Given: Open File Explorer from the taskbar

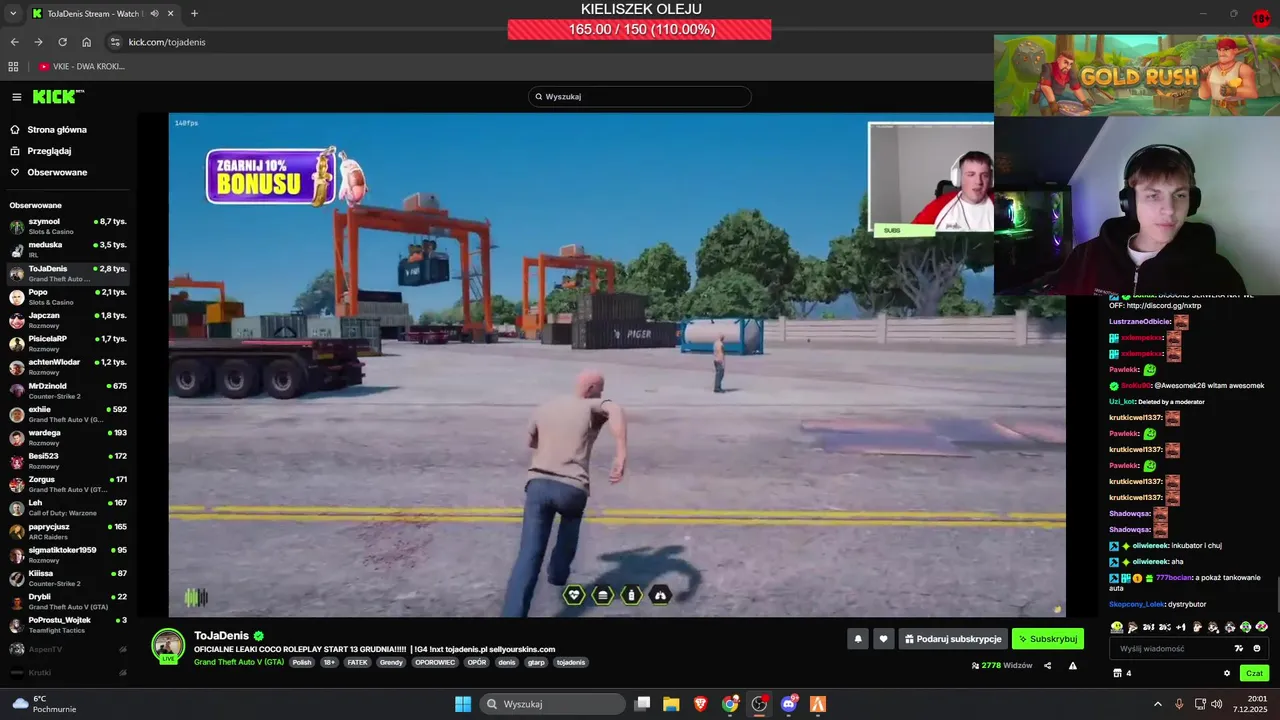Looking at the screenshot, I should coord(671,704).
